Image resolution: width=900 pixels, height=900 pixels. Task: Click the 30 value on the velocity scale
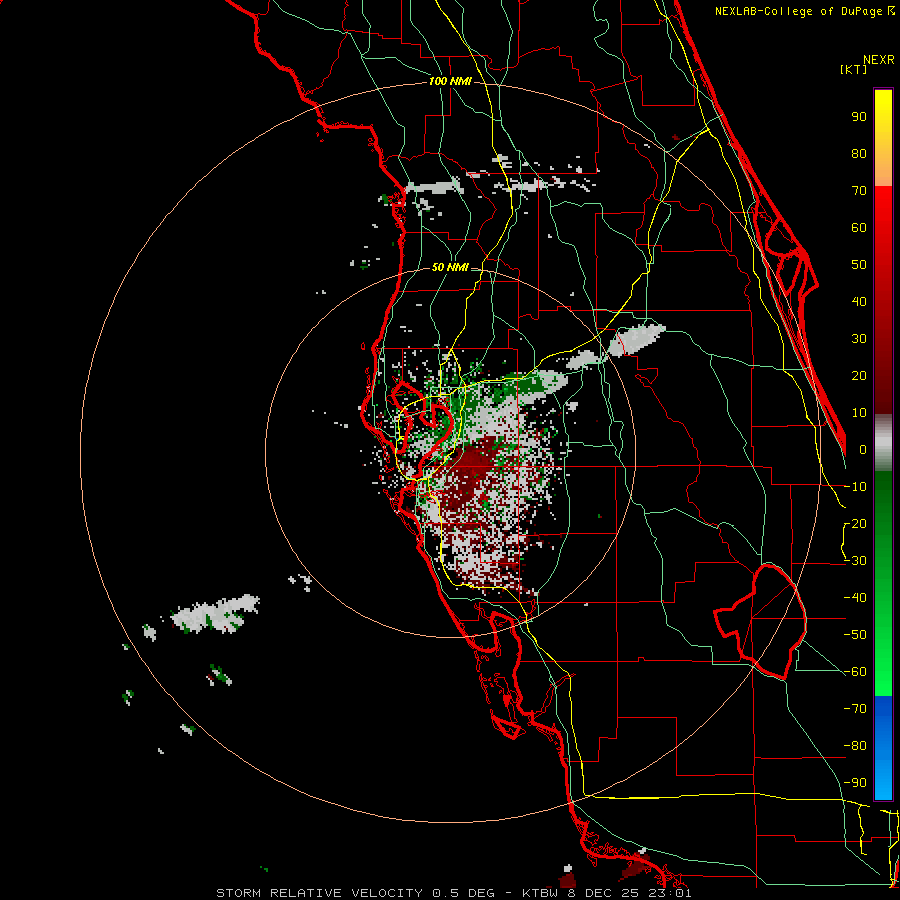[859, 339]
